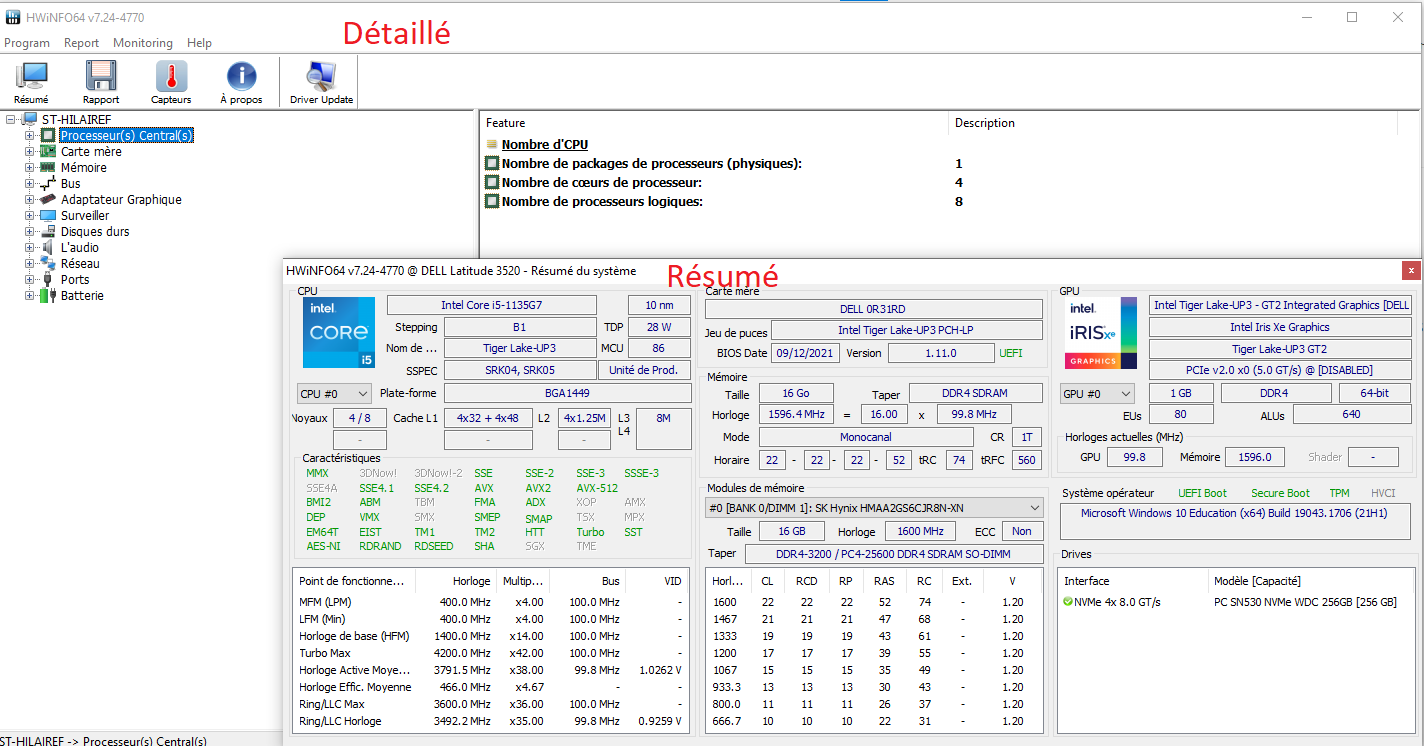Expand the Carte mère tree node
Image resolution: width=1424 pixels, height=746 pixels.
(x=30, y=152)
